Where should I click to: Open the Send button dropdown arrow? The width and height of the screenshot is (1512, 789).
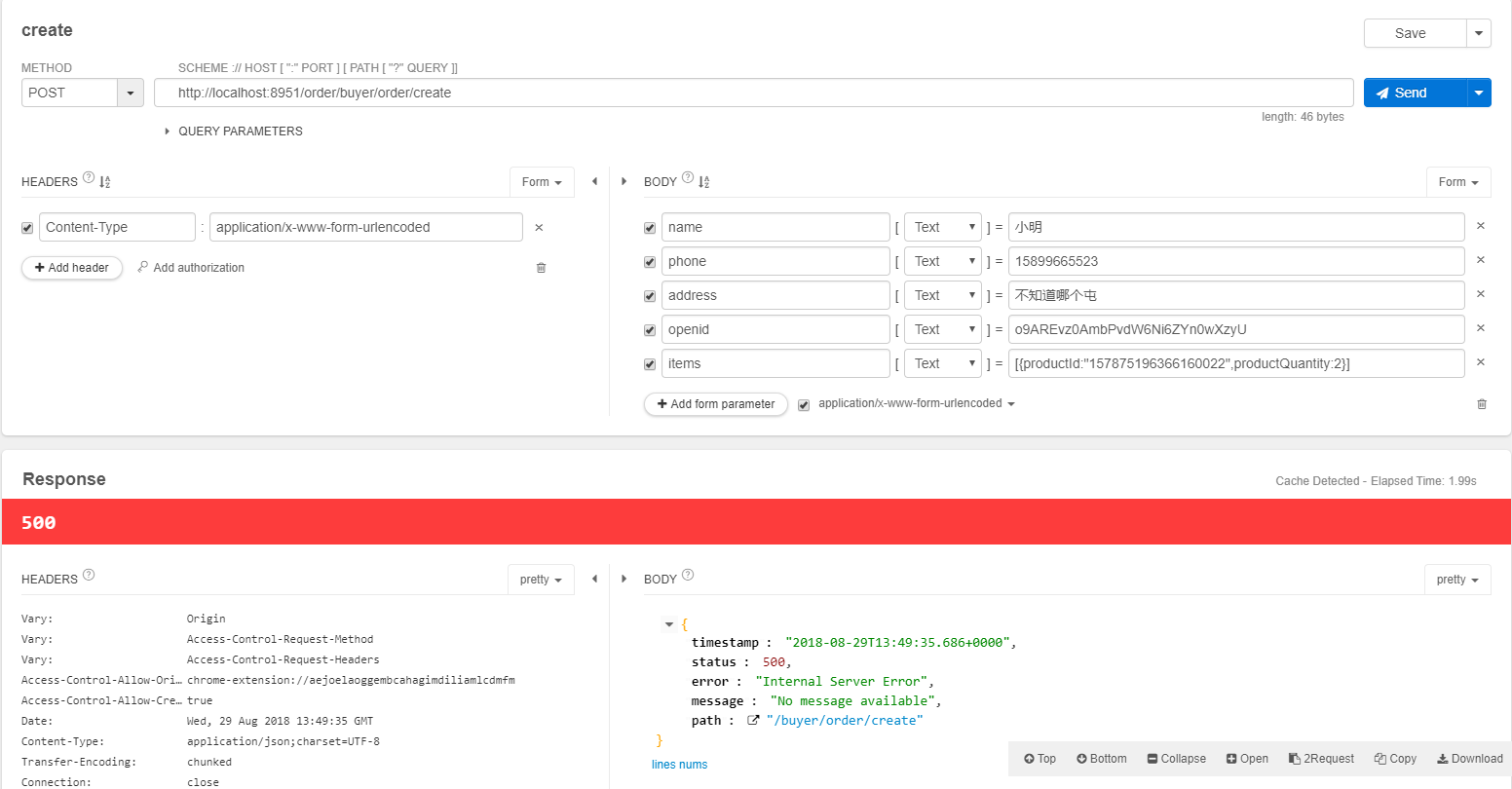(1479, 93)
